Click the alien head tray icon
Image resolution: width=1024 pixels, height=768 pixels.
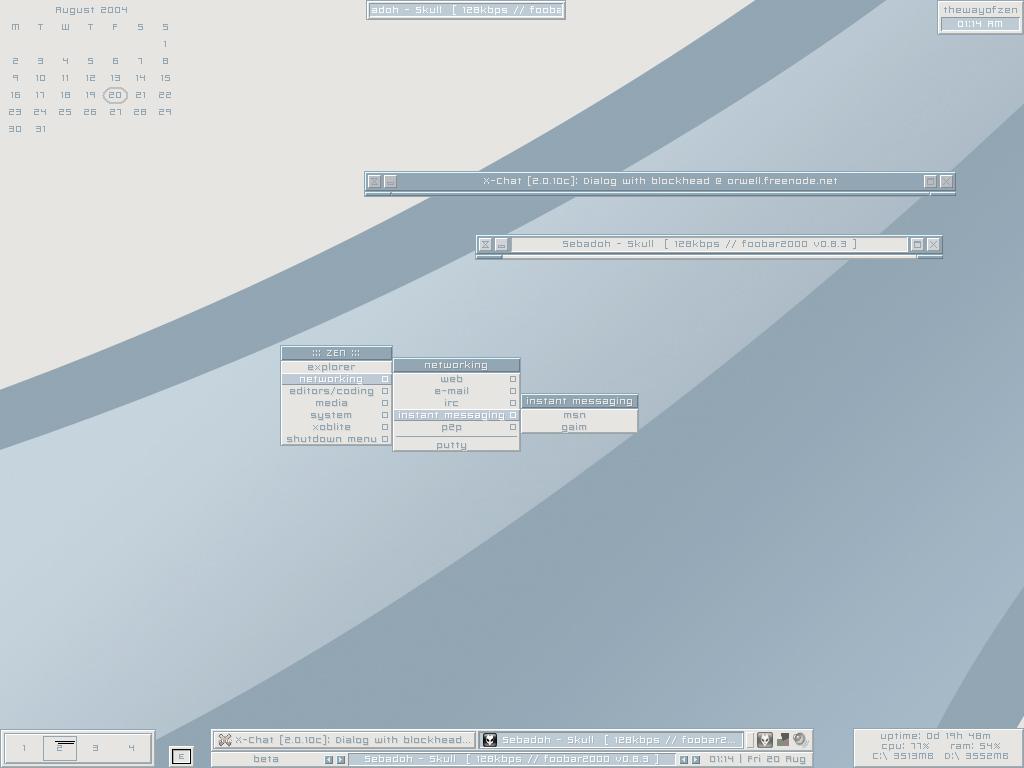click(765, 740)
